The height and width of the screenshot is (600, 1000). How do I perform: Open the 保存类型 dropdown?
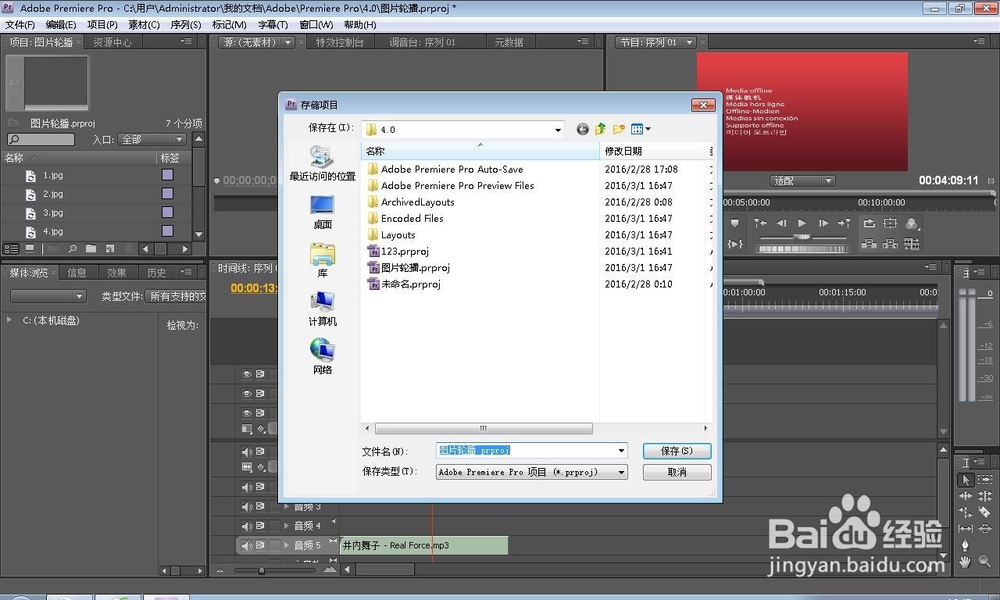pyautogui.click(x=532, y=472)
